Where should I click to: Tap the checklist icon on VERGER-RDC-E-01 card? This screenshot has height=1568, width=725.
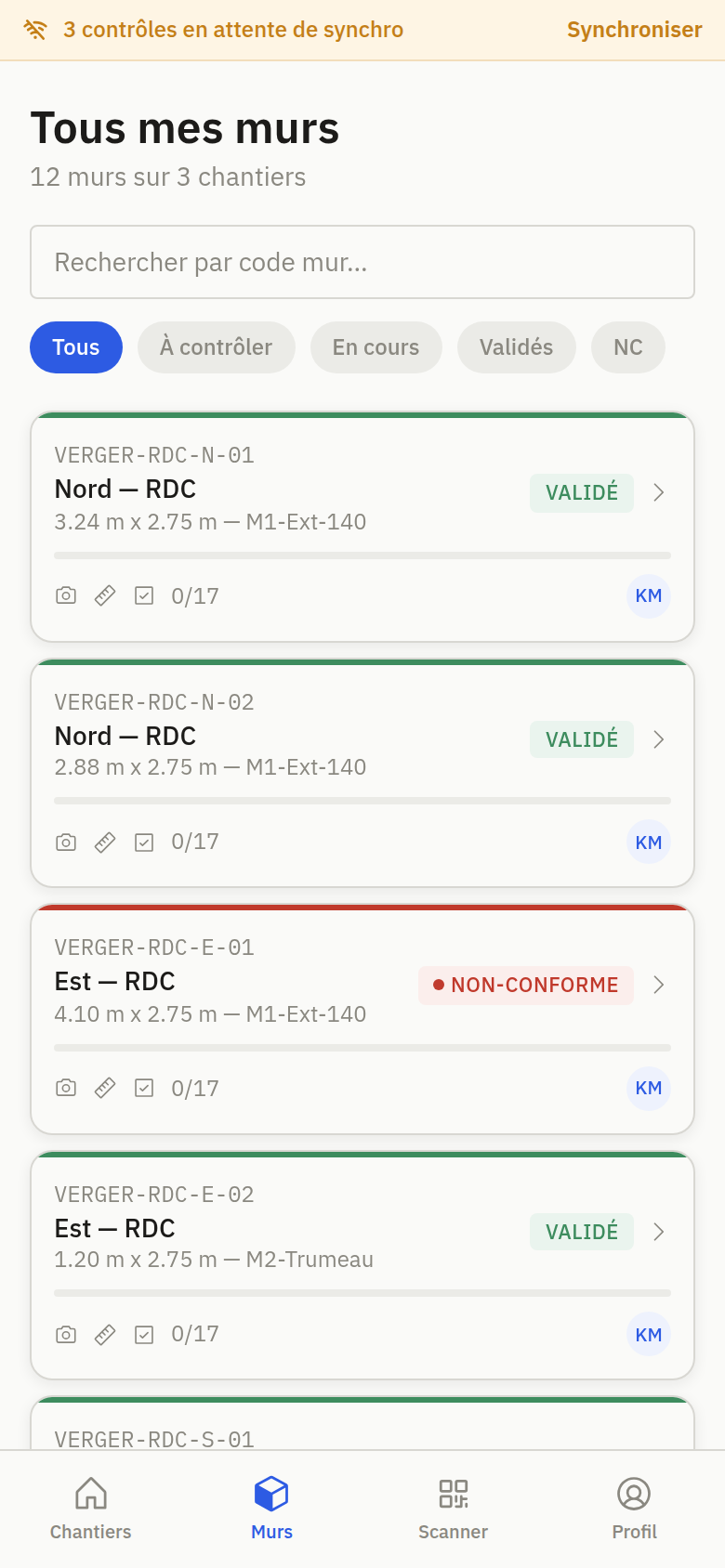(x=144, y=1088)
